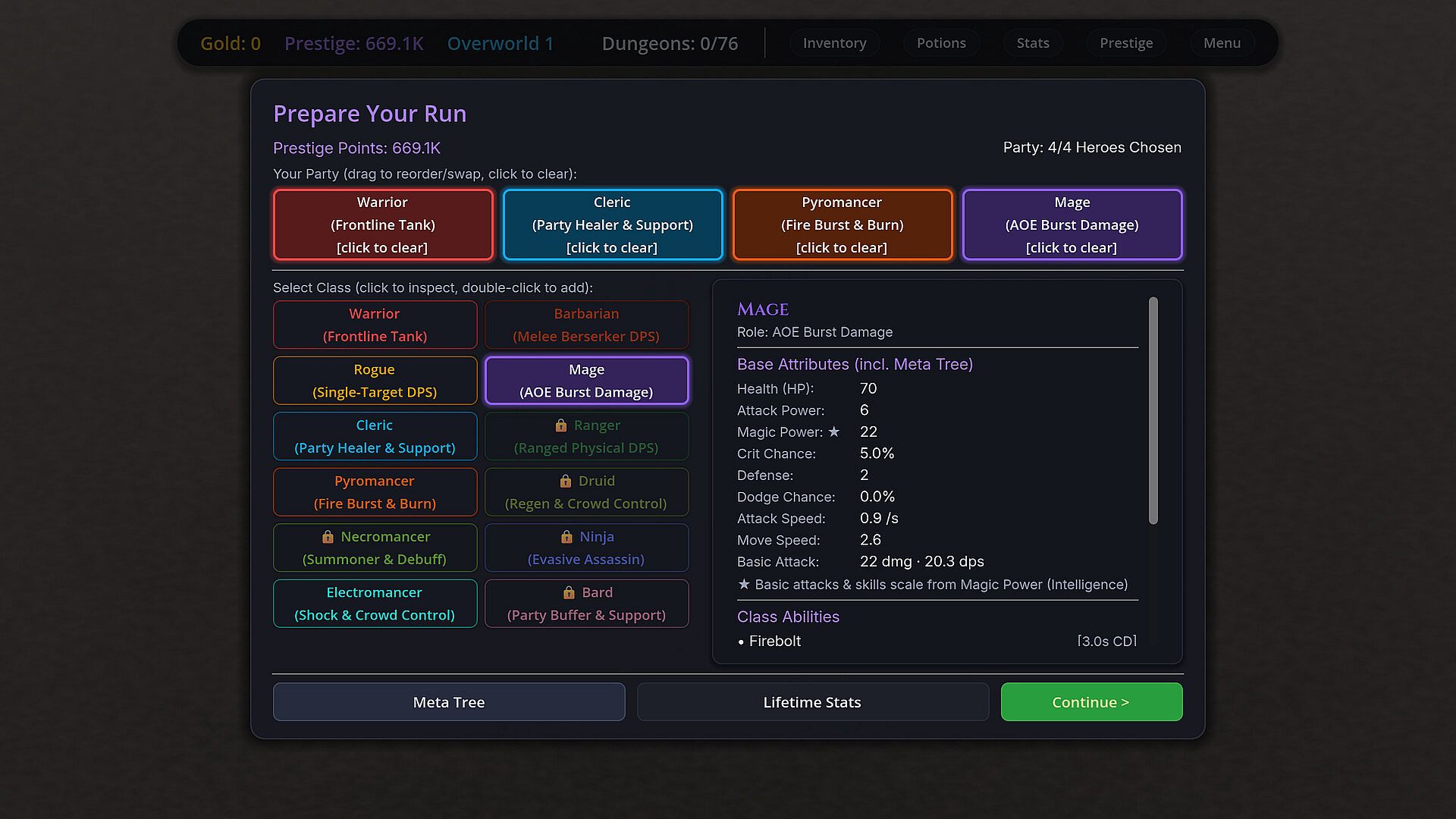Click the star beside Magic Power
Viewport: 1456px width, 819px height.
(834, 431)
